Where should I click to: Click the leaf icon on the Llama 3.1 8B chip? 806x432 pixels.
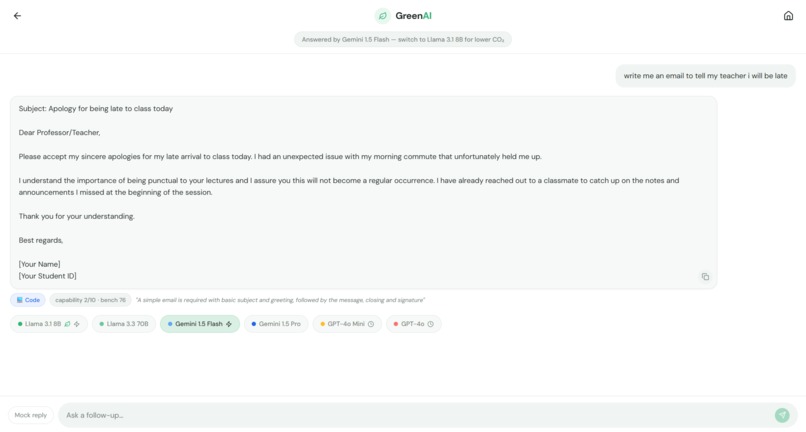67,324
